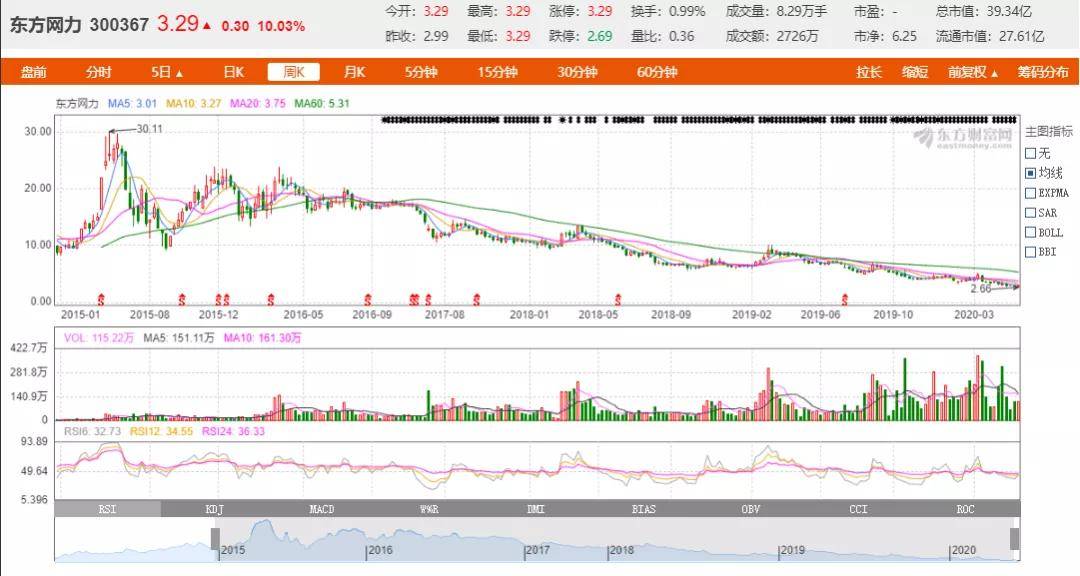Select the 周K weekly candlestick tab

(x=293, y=72)
